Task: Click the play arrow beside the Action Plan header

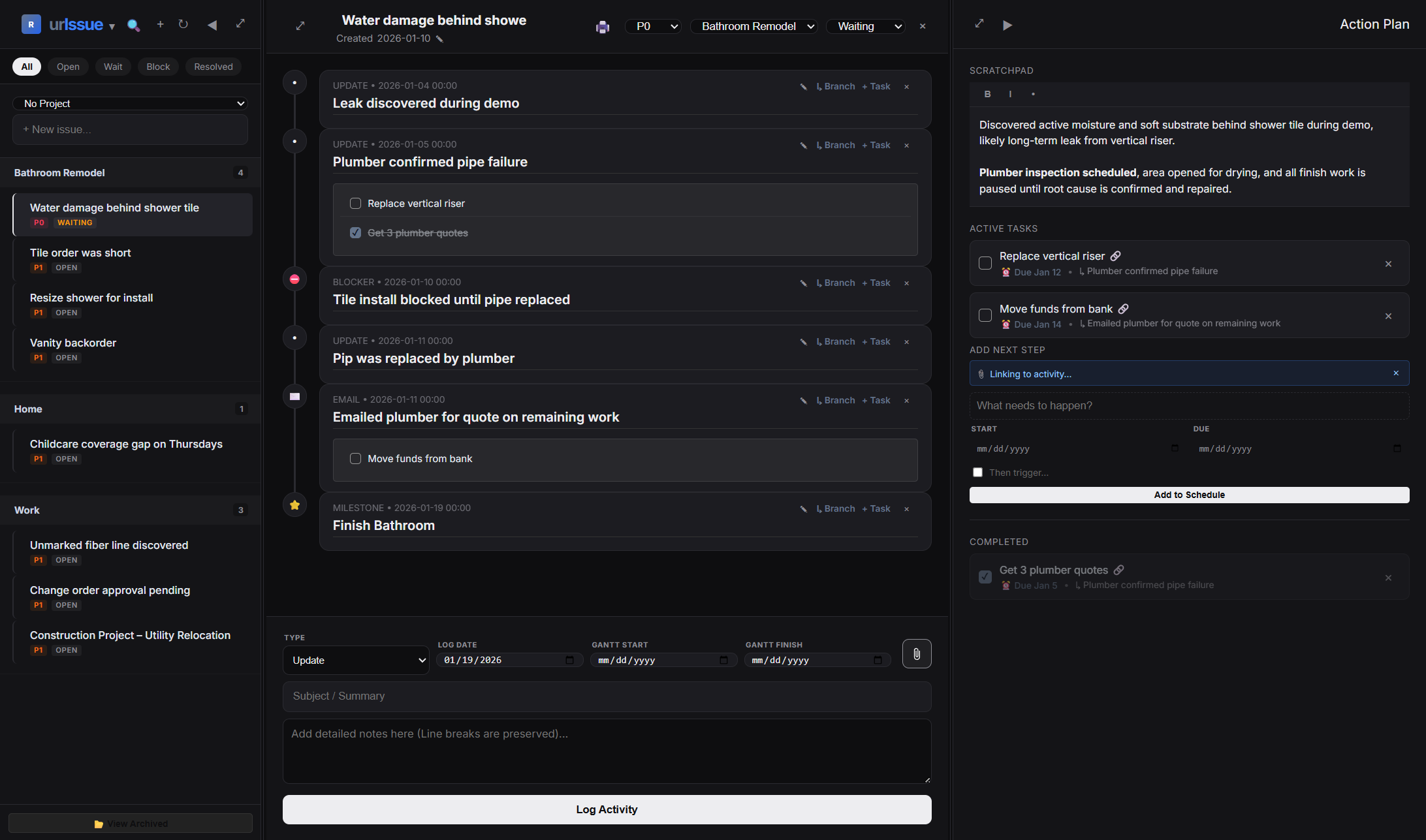Action: (x=1007, y=25)
